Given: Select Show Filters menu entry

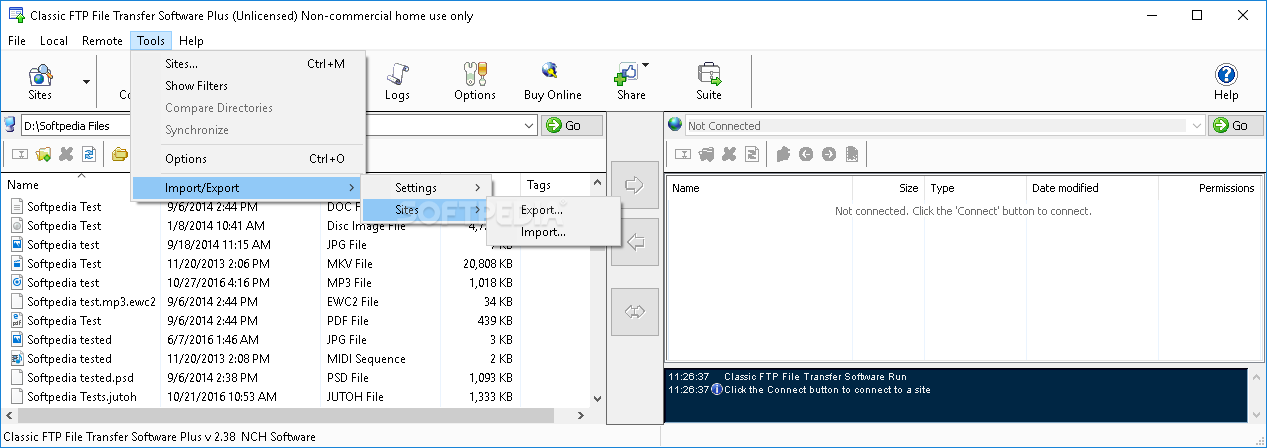Looking at the screenshot, I should pyautogui.click(x=248, y=86).
